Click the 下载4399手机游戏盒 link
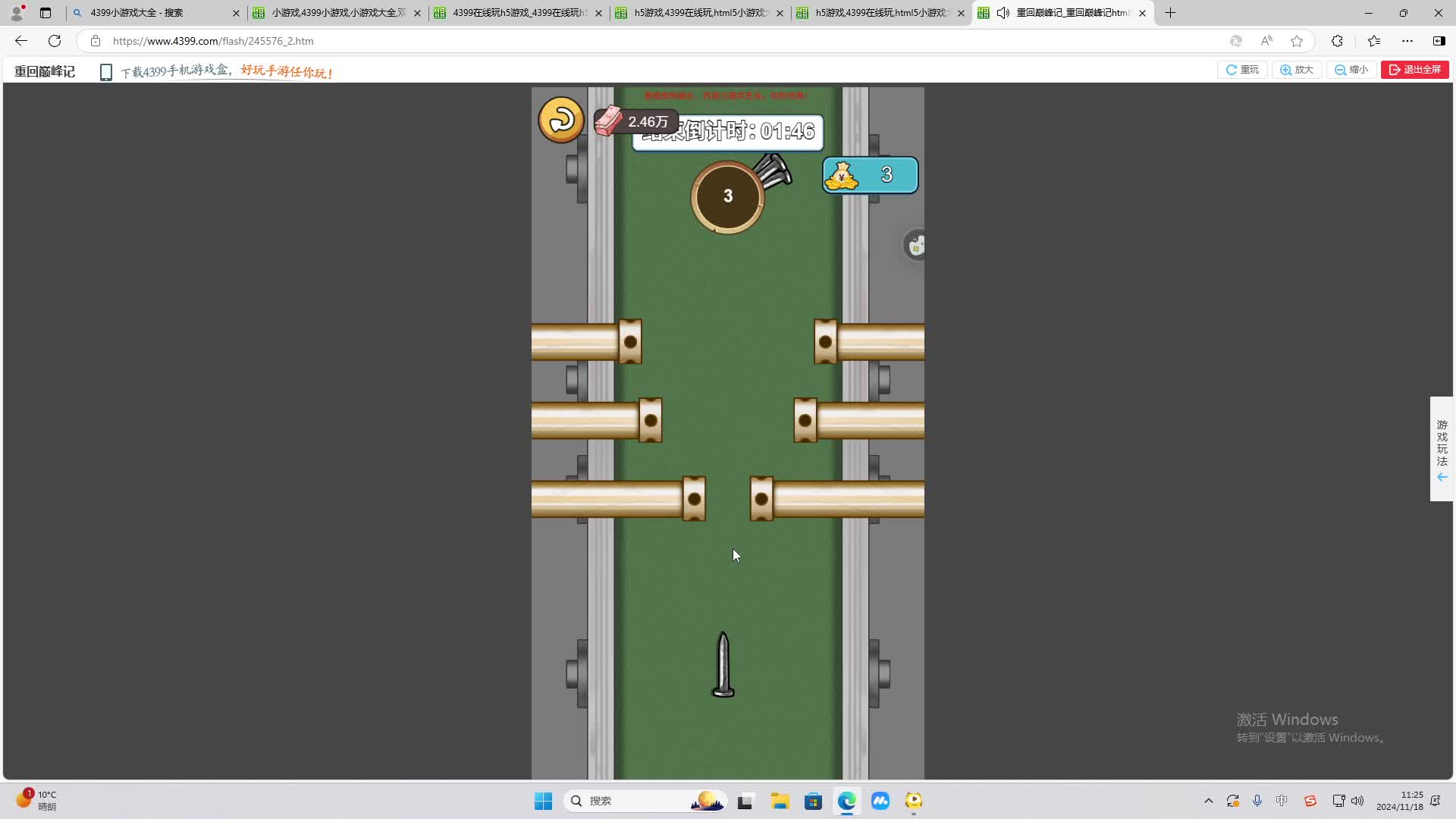 click(174, 71)
